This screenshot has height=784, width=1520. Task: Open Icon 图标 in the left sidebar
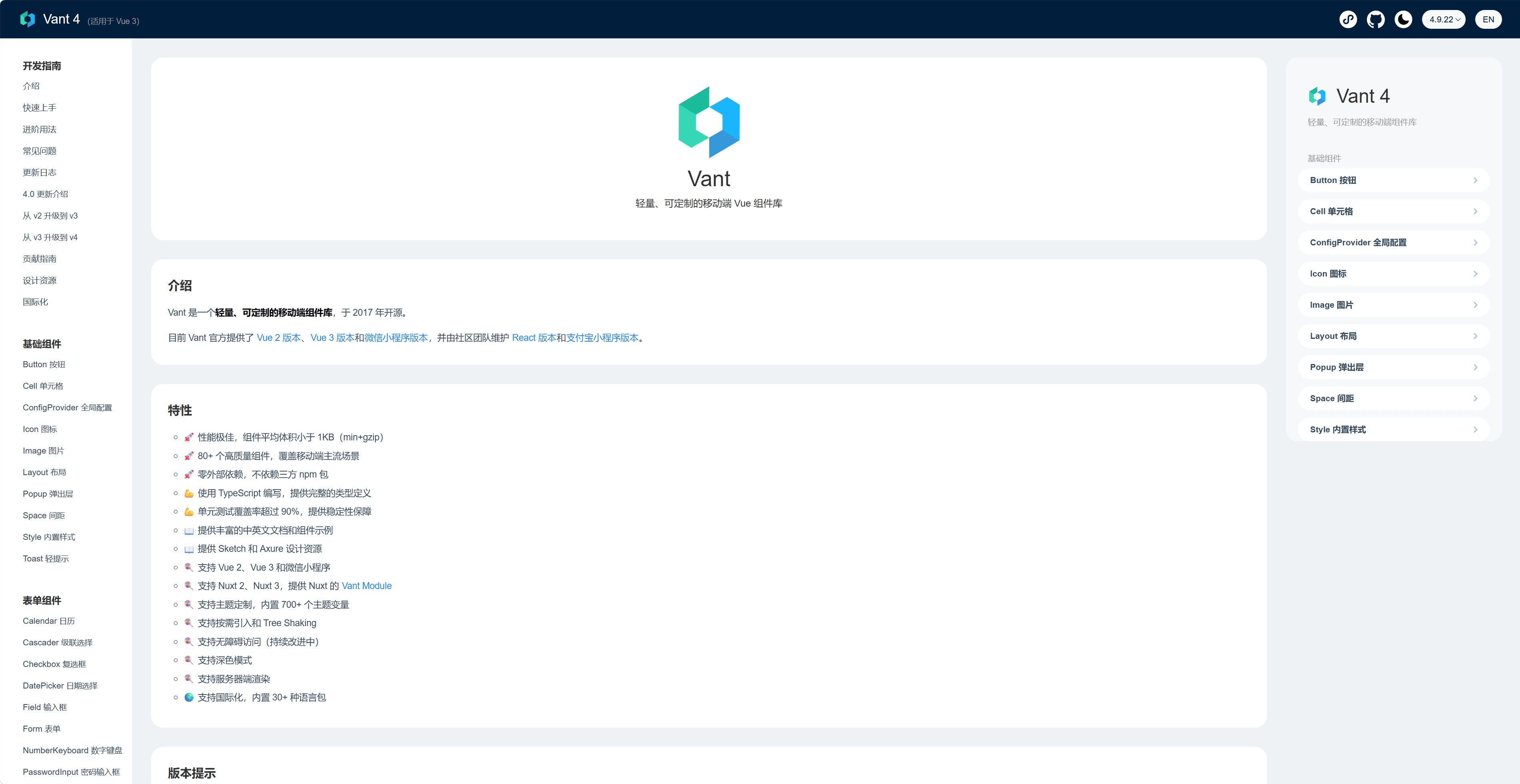pyautogui.click(x=40, y=430)
